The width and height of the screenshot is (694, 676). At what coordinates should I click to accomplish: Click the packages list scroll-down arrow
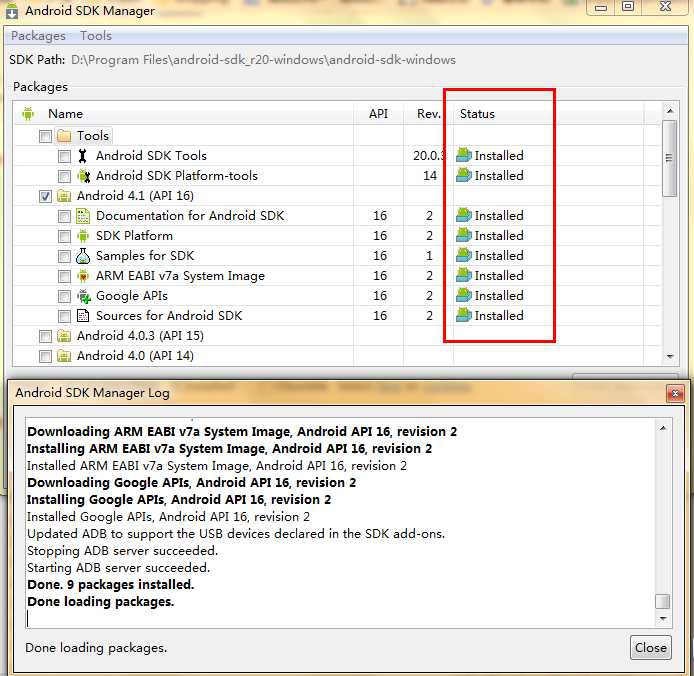tap(670, 356)
